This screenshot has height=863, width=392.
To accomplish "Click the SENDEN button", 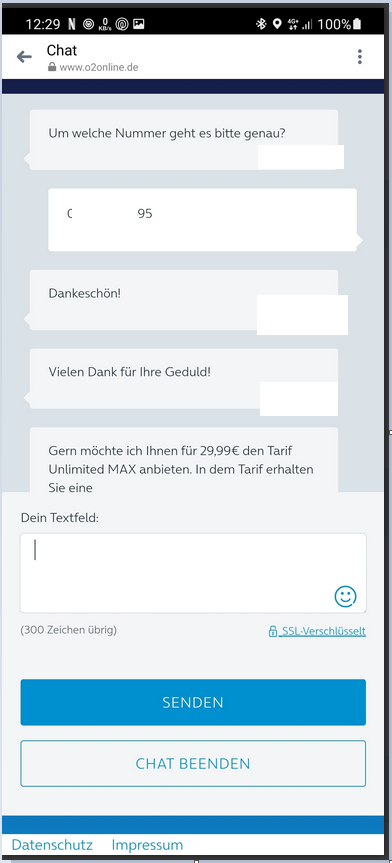I will [x=193, y=702].
